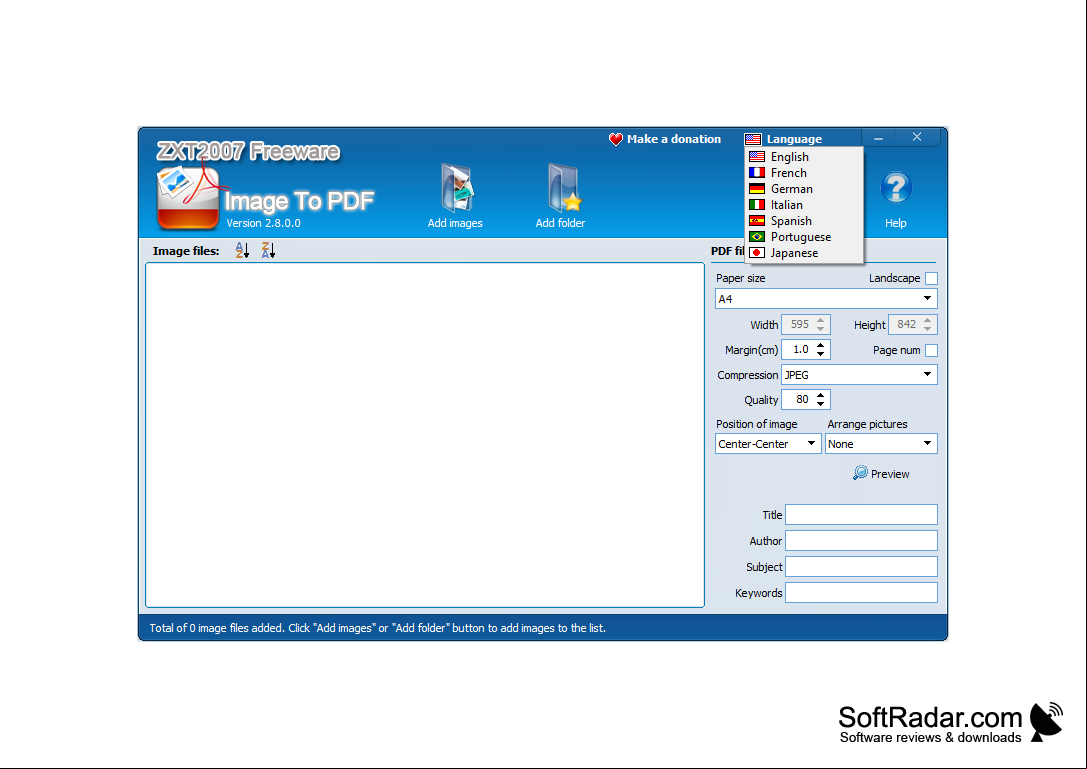Decrease the Quality value with down arrow

point(821,404)
